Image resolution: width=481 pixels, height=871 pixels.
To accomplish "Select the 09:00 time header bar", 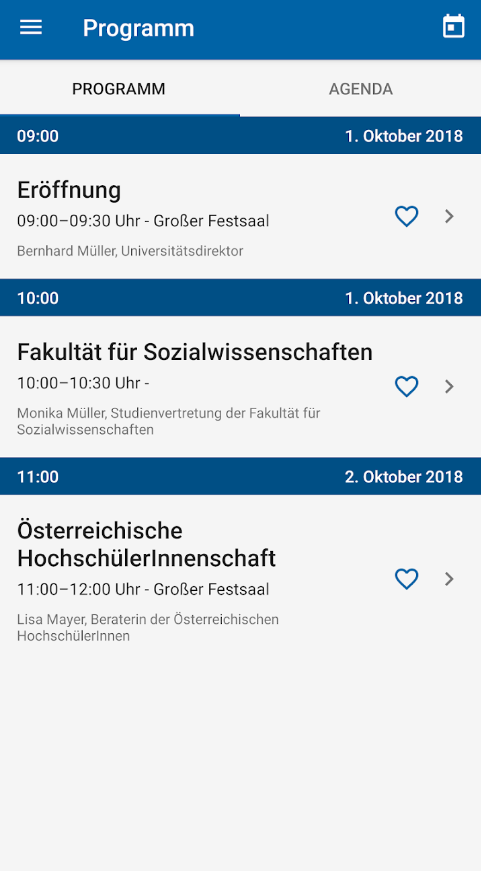I will (240, 136).
